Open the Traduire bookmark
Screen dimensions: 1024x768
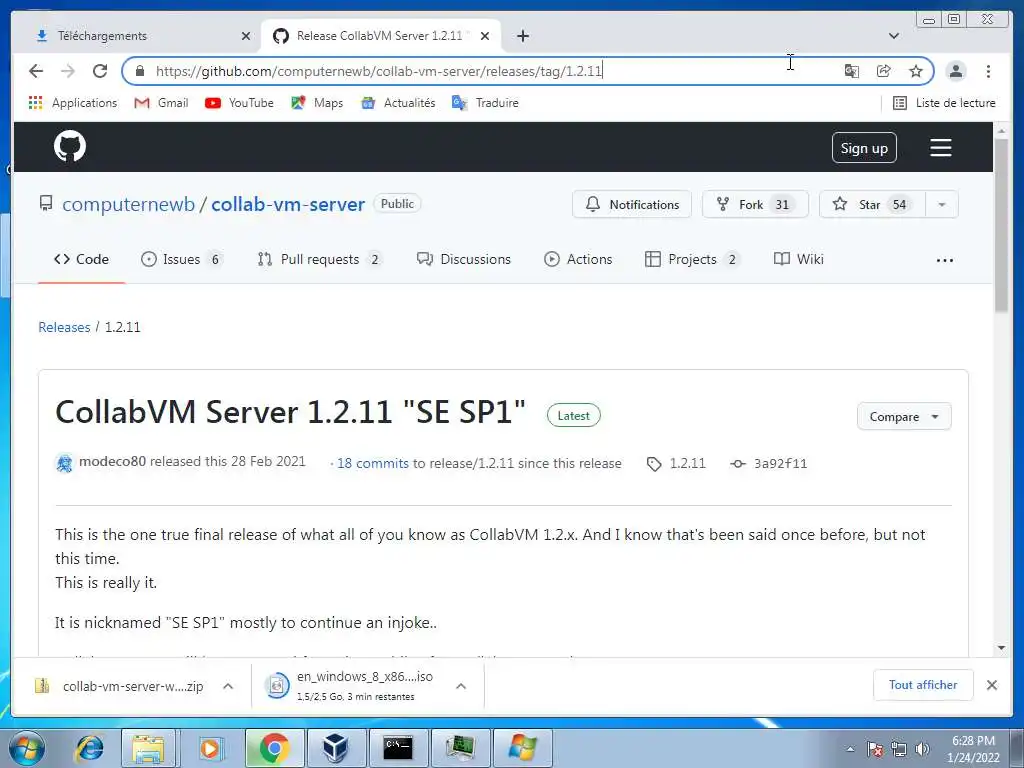pyautogui.click(x=485, y=103)
